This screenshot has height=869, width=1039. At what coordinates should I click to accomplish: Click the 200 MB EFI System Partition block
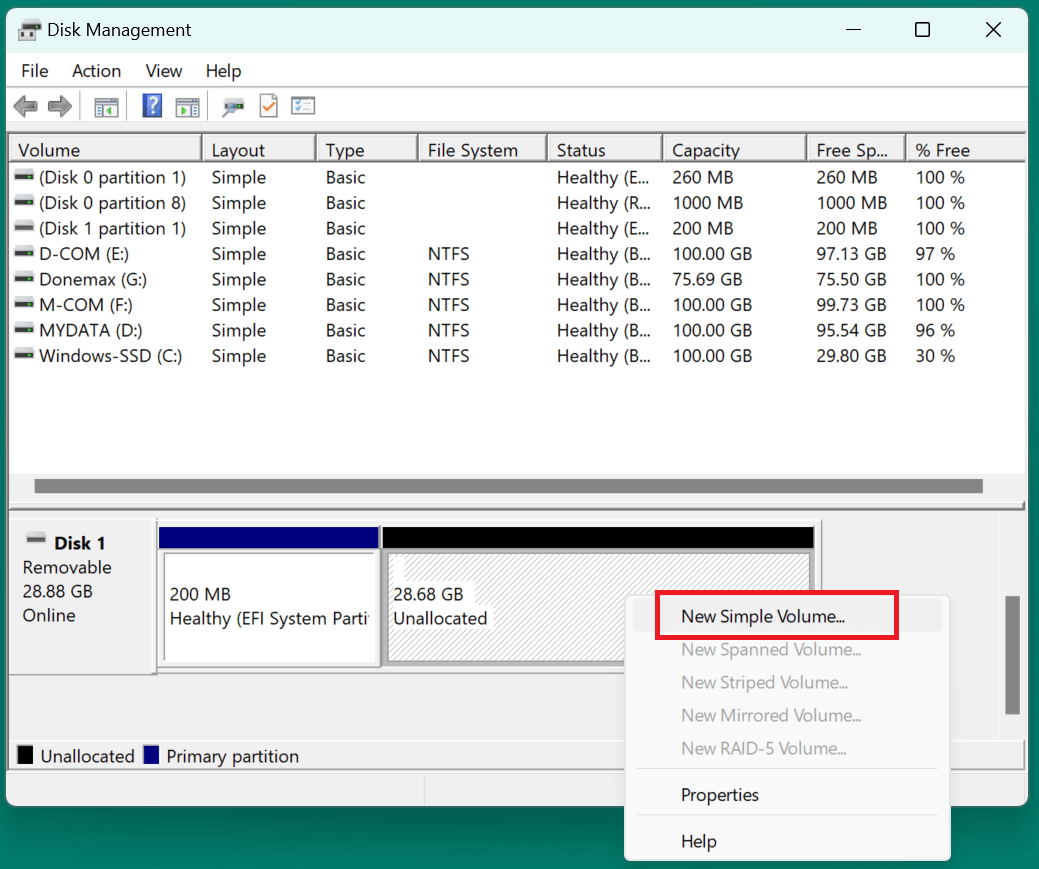[268, 606]
